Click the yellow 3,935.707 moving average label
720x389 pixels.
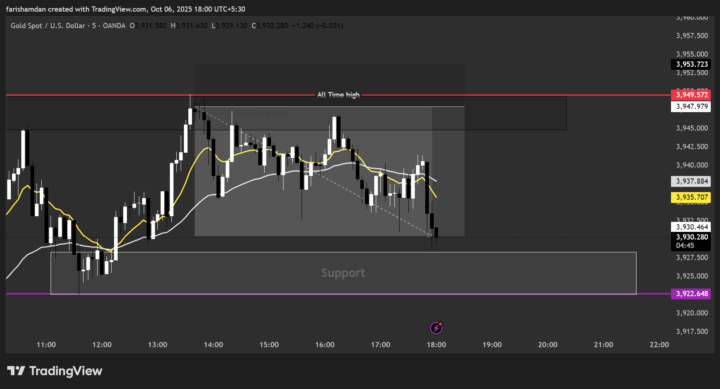[691, 197]
